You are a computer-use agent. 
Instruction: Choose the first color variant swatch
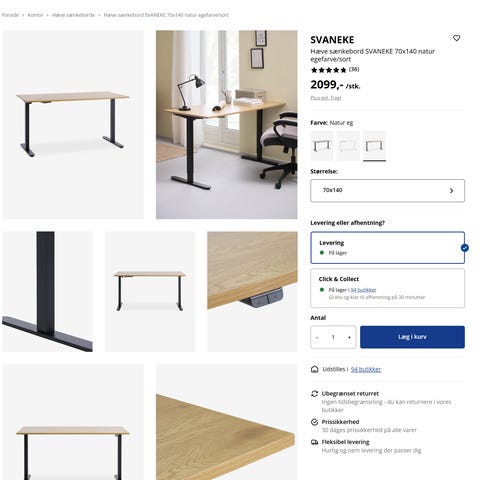[x=322, y=146]
